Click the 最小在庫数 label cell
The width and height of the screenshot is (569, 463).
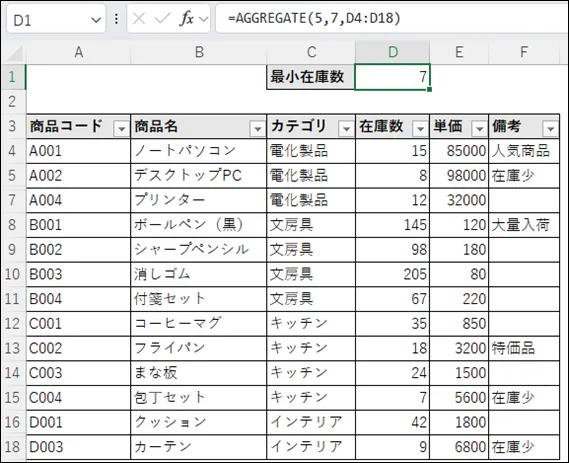(311, 77)
